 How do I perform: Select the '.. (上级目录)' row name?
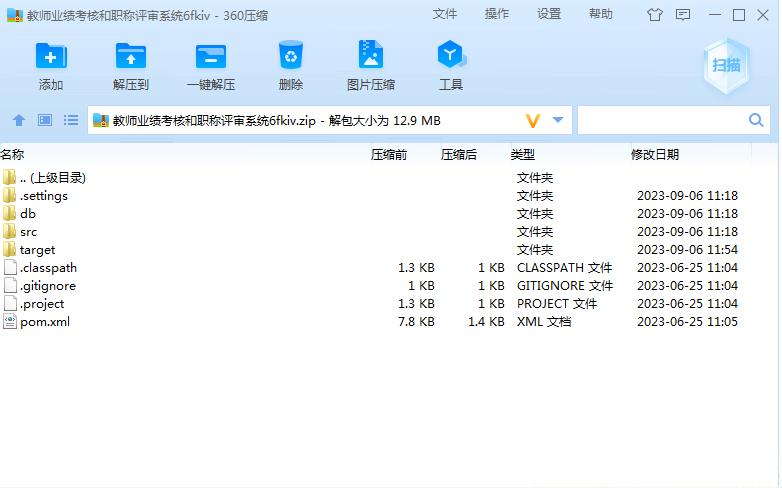tap(53, 178)
